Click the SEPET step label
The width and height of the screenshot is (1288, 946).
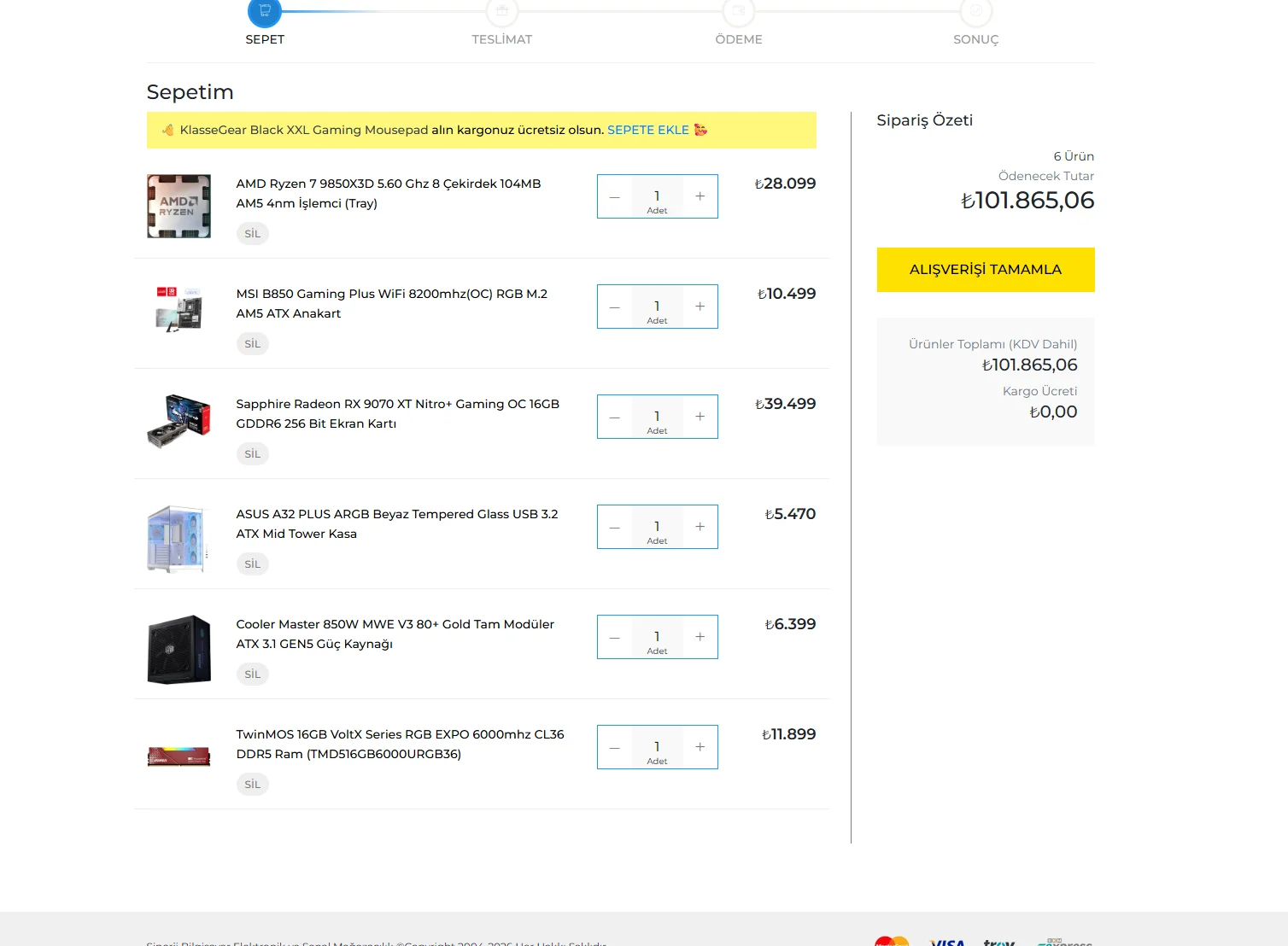pos(265,39)
